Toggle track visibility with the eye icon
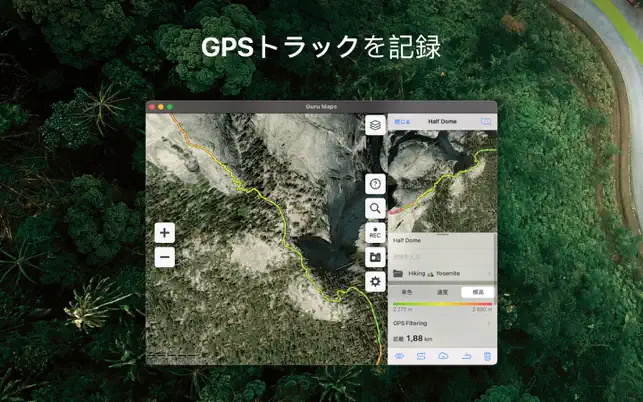The width and height of the screenshot is (643, 402). tap(399, 356)
